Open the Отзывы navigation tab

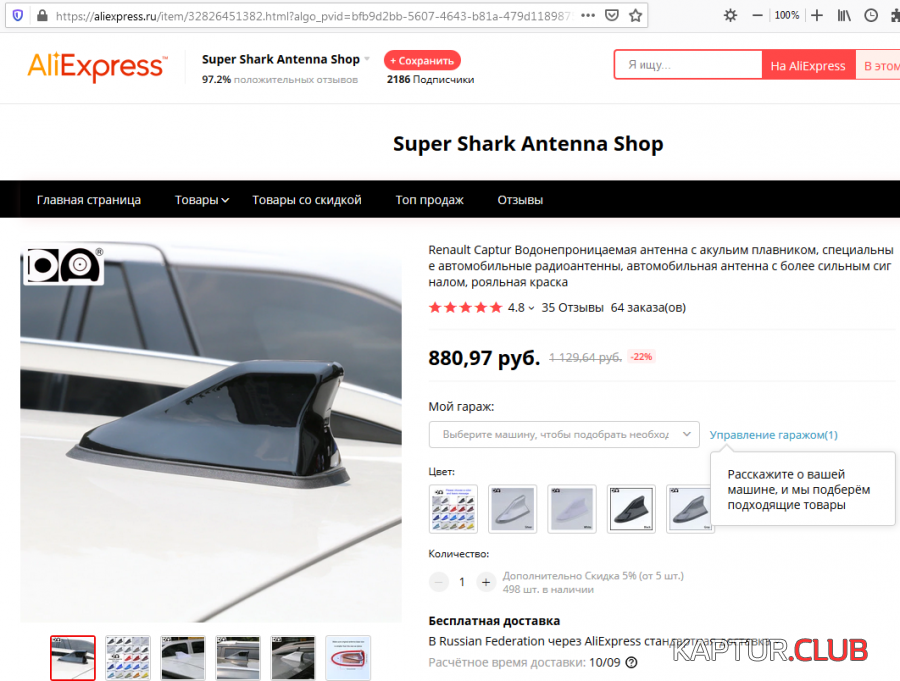(x=520, y=200)
